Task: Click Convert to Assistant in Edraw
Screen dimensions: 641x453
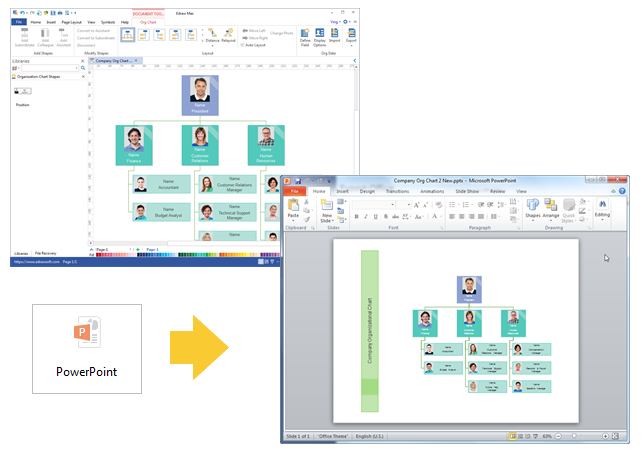Action: (x=93, y=31)
